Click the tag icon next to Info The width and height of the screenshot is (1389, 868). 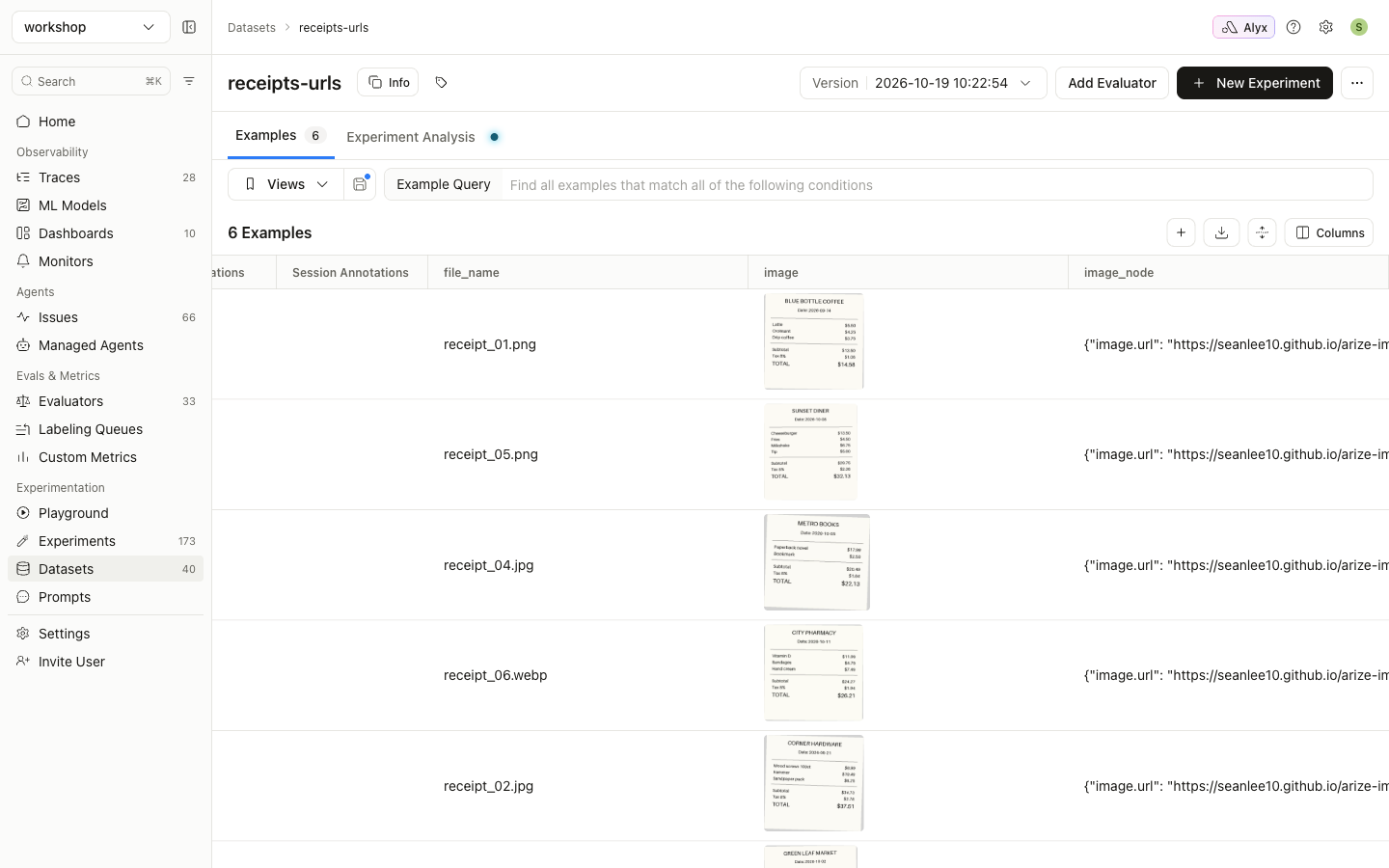(441, 82)
